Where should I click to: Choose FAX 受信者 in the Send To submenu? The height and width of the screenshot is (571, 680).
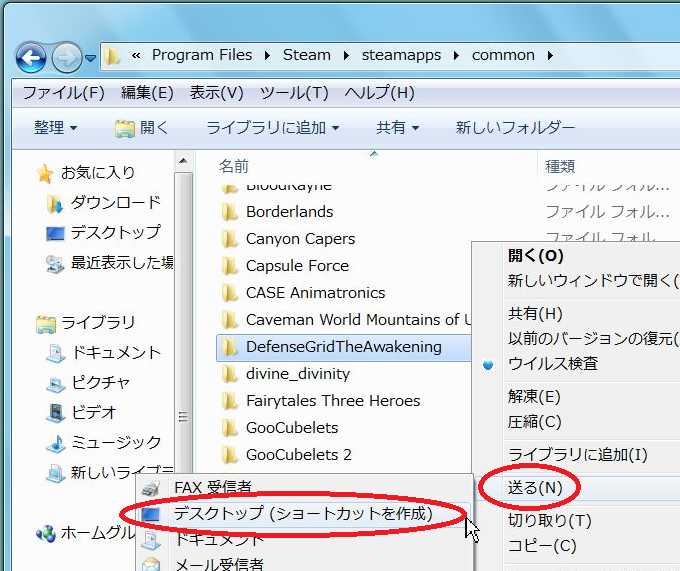[x=213, y=487]
